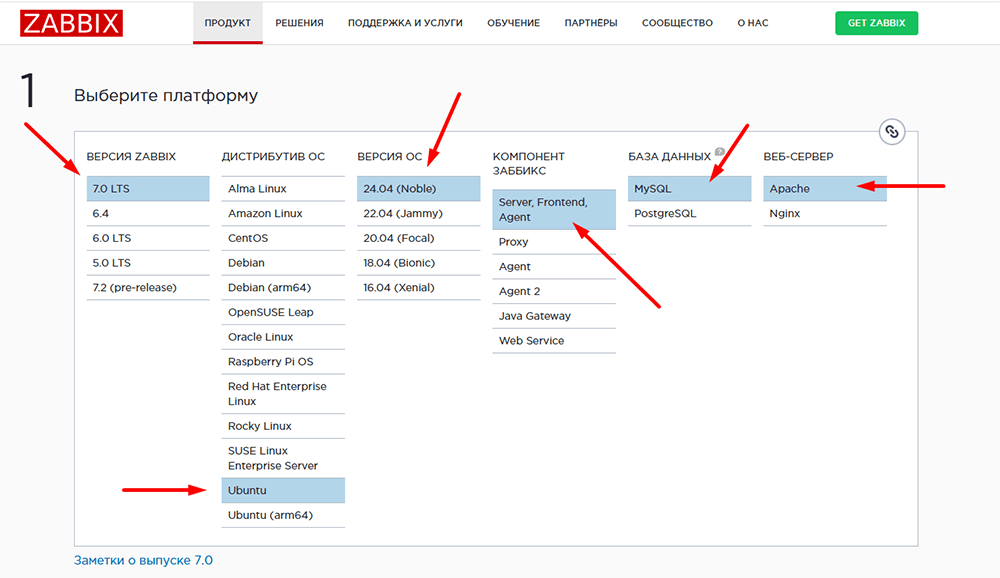Select Zabbix version 7.0 LTS

pos(148,189)
